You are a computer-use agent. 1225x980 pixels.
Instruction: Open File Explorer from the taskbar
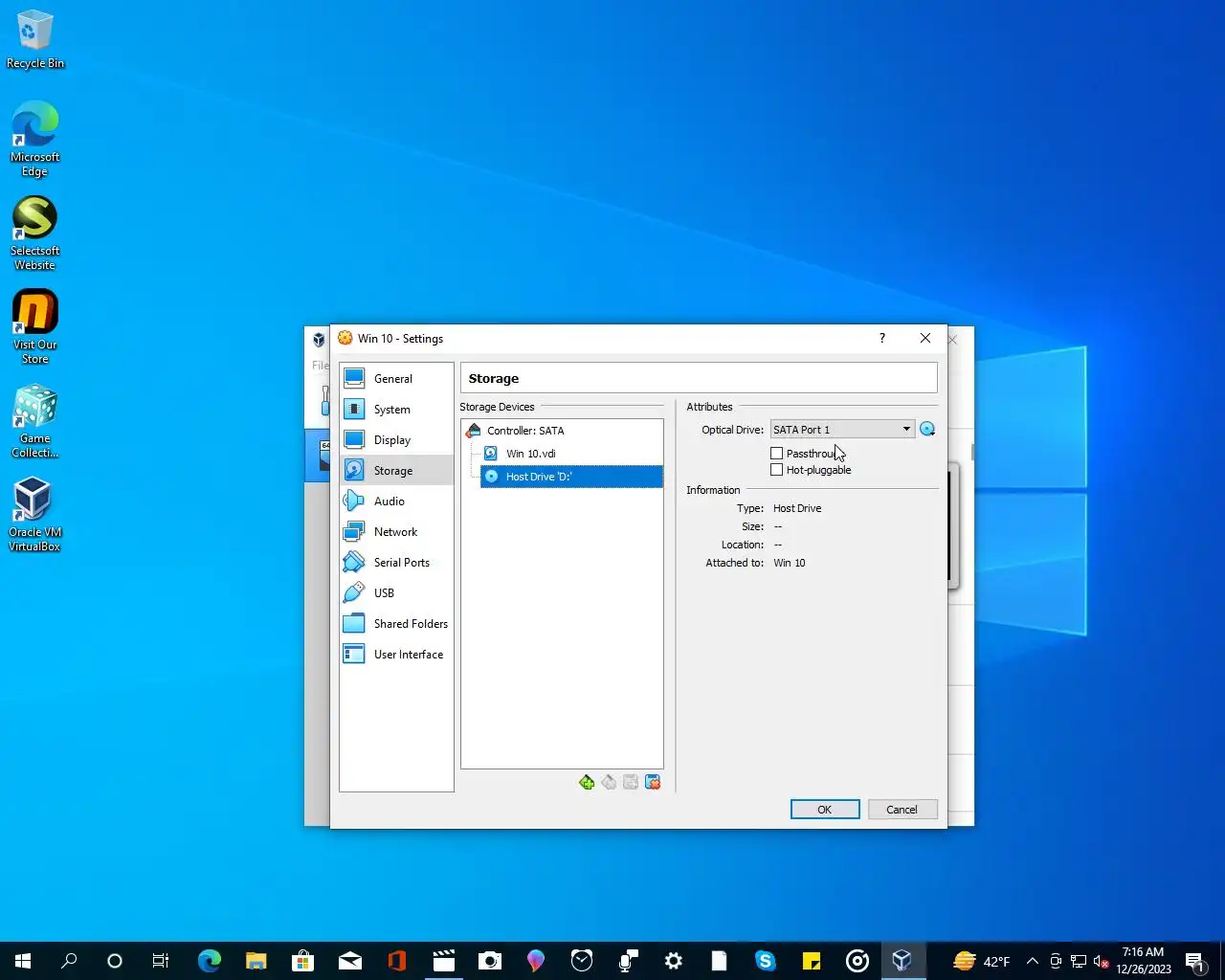click(256, 961)
